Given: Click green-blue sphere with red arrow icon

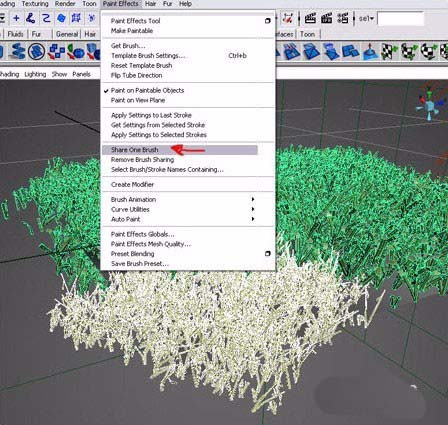Looking at the screenshot, I should pos(76,52).
